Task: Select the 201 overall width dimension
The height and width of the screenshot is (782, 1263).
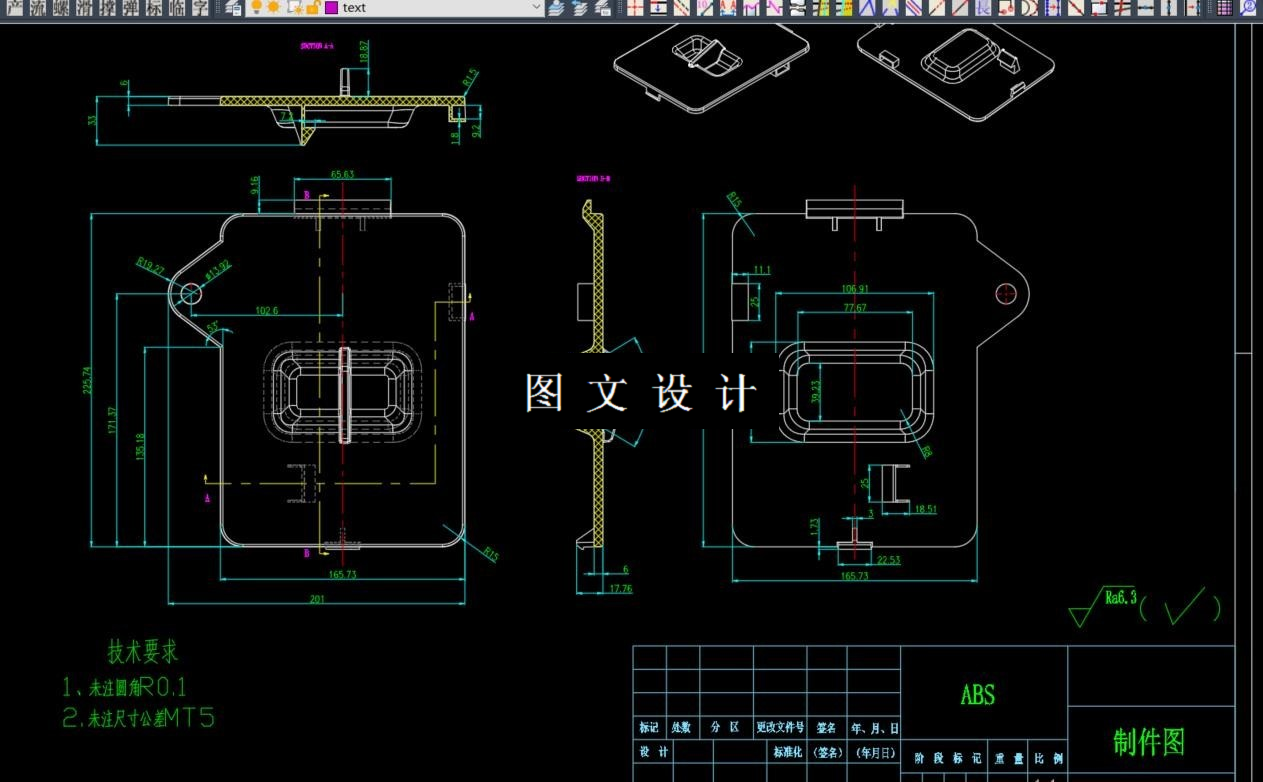Action: click(x=317, y=600)
